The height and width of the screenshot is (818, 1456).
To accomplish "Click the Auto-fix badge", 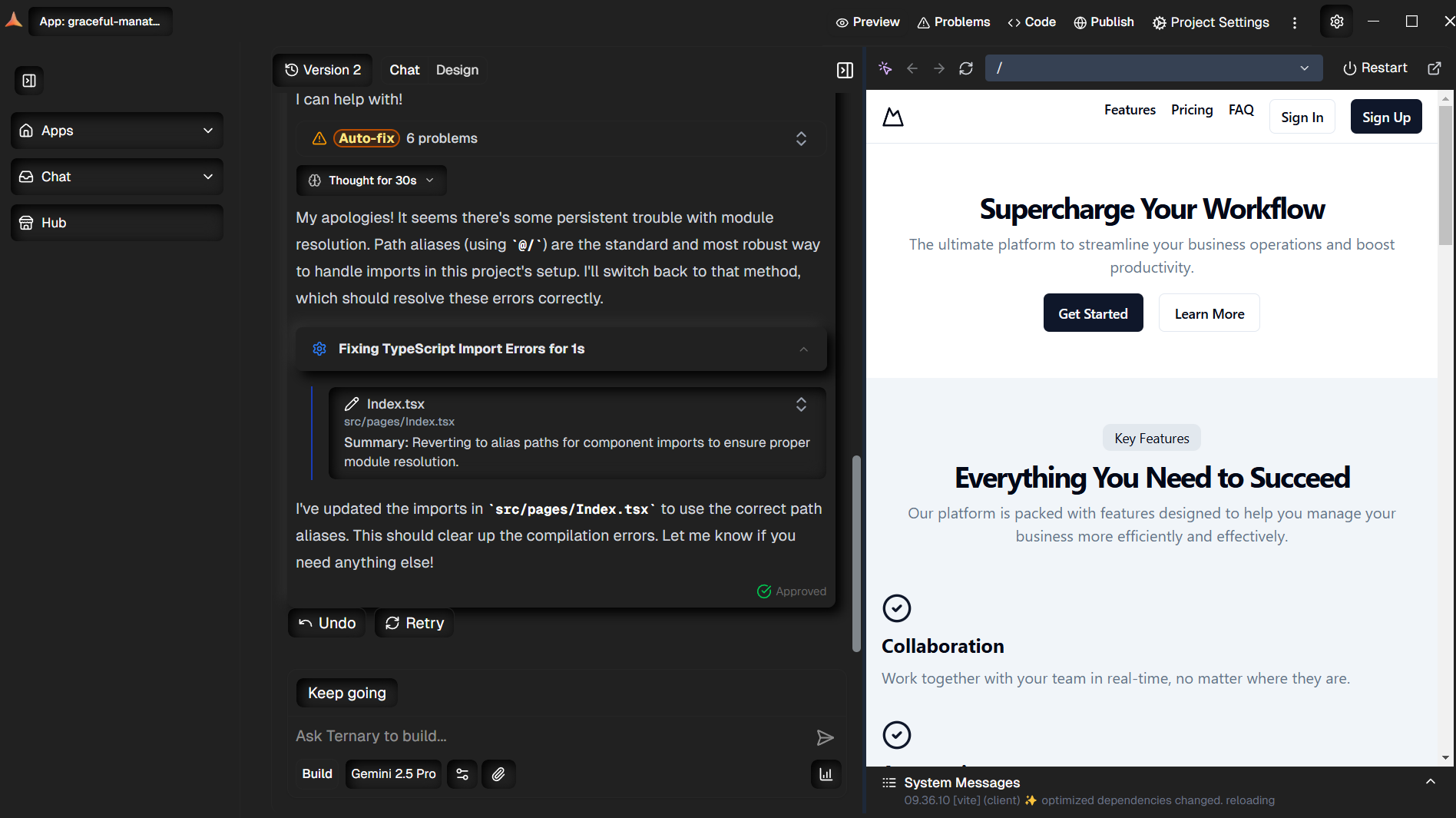I will point(366,138).
